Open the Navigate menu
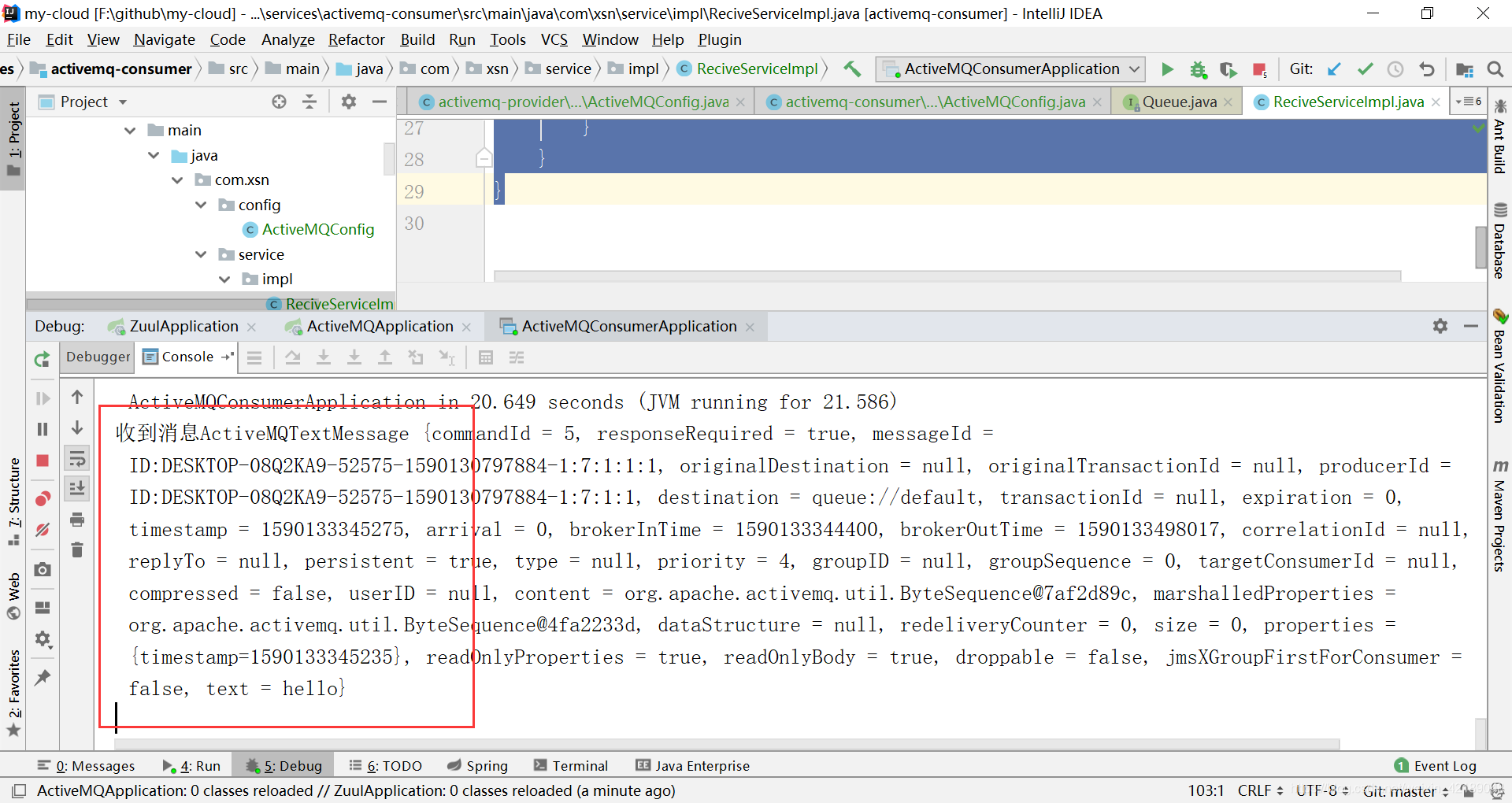The height and width of the screenshot is (803, 1512). coord(164,40)
